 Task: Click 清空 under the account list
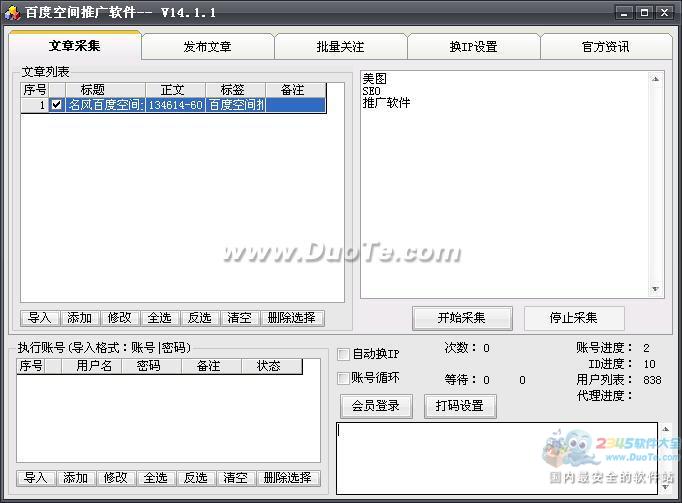[236, 478]
